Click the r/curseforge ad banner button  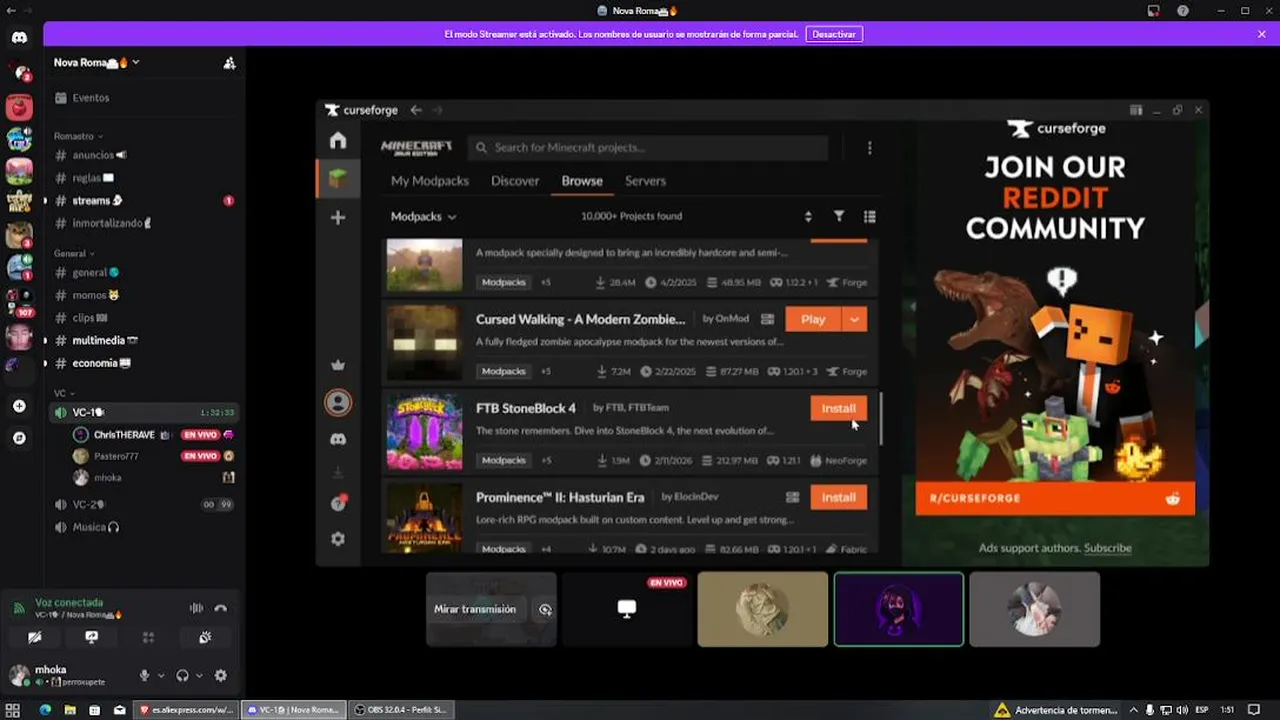tap(1055, 498)
